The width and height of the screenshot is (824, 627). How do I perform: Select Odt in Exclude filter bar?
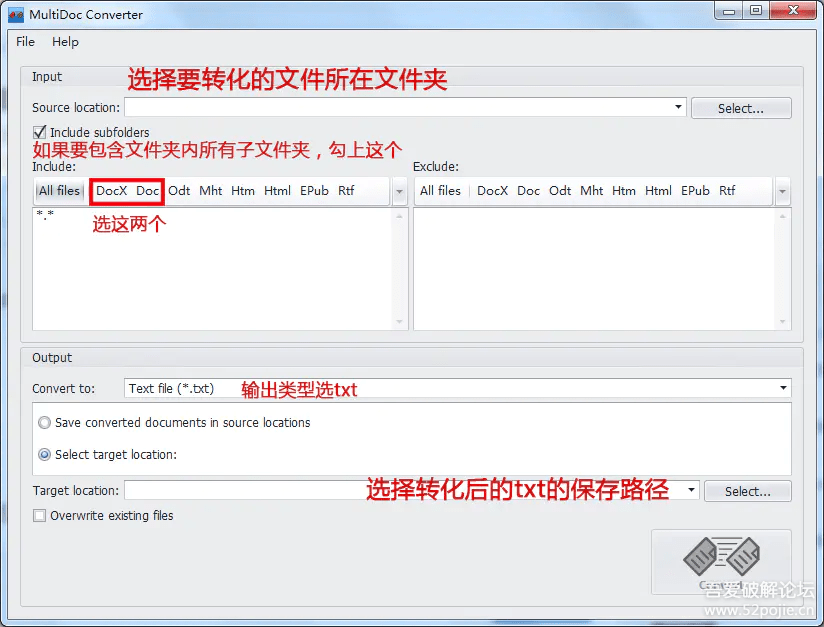(560, 191)
